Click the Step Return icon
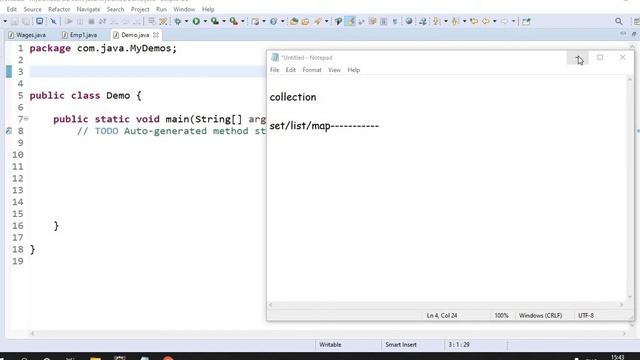 pyautogui.click(x=137, y=21)
